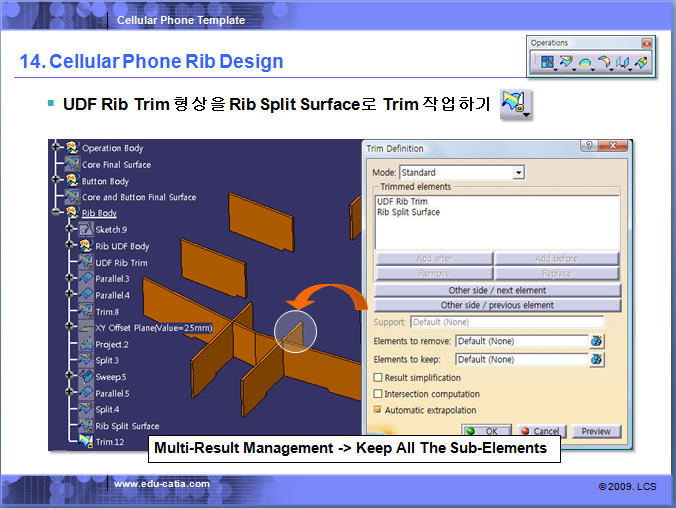This screenshot has width=676, height=508.
Task: Click the icon next to Elements to keep
Action: tap(597, 359)
